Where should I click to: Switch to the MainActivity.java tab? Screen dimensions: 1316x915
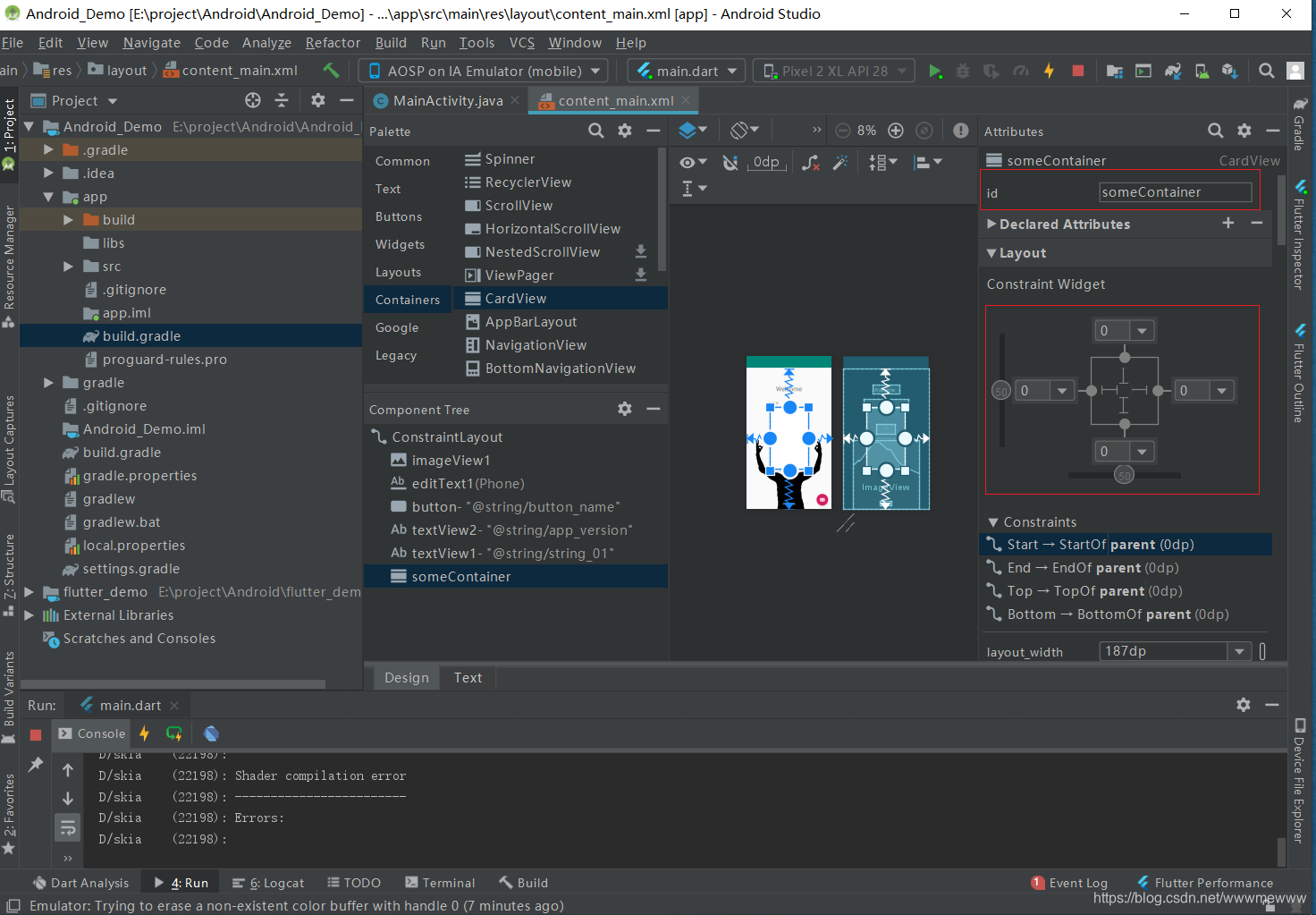(448, 100)
